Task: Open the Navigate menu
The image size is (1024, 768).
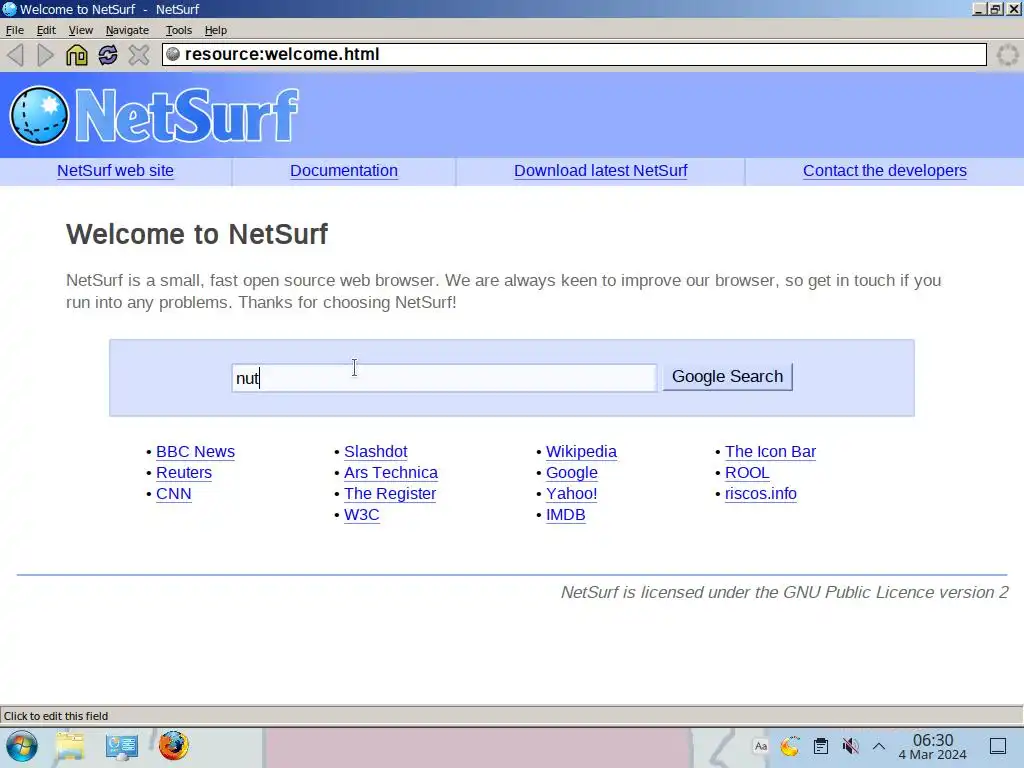Action: point(127,30)
